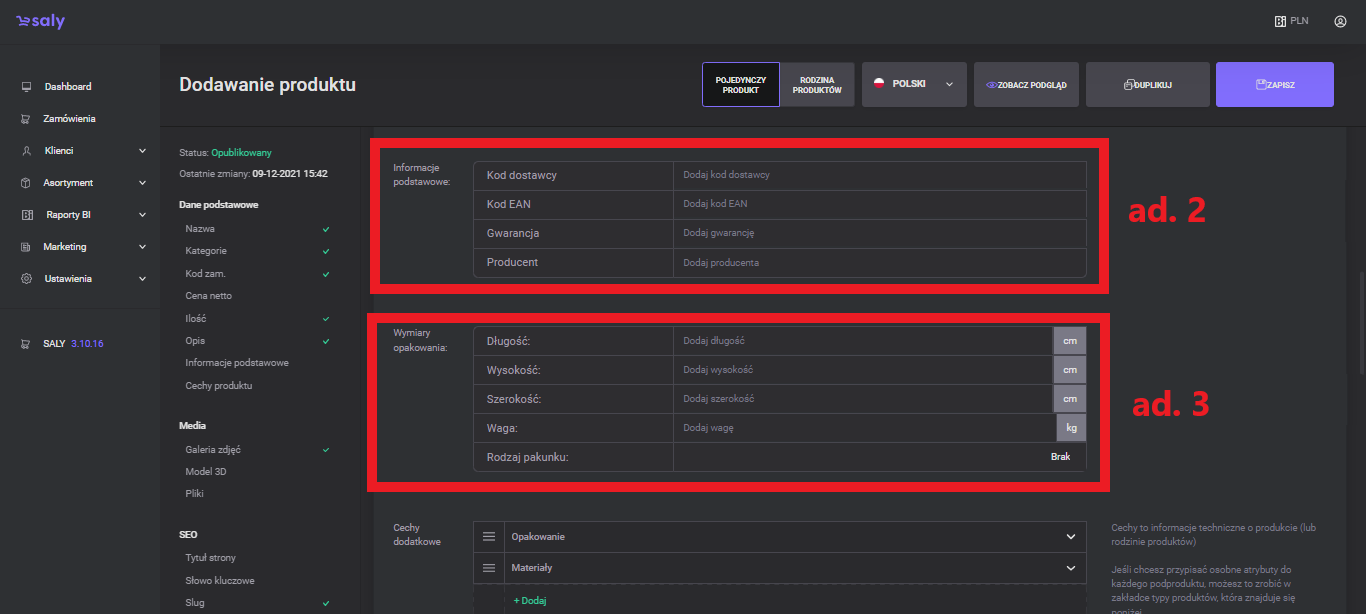Viewport: 1366px width, 614px height.
Task: Expand the Opakowanie feature row
Action: [1070, 537]
